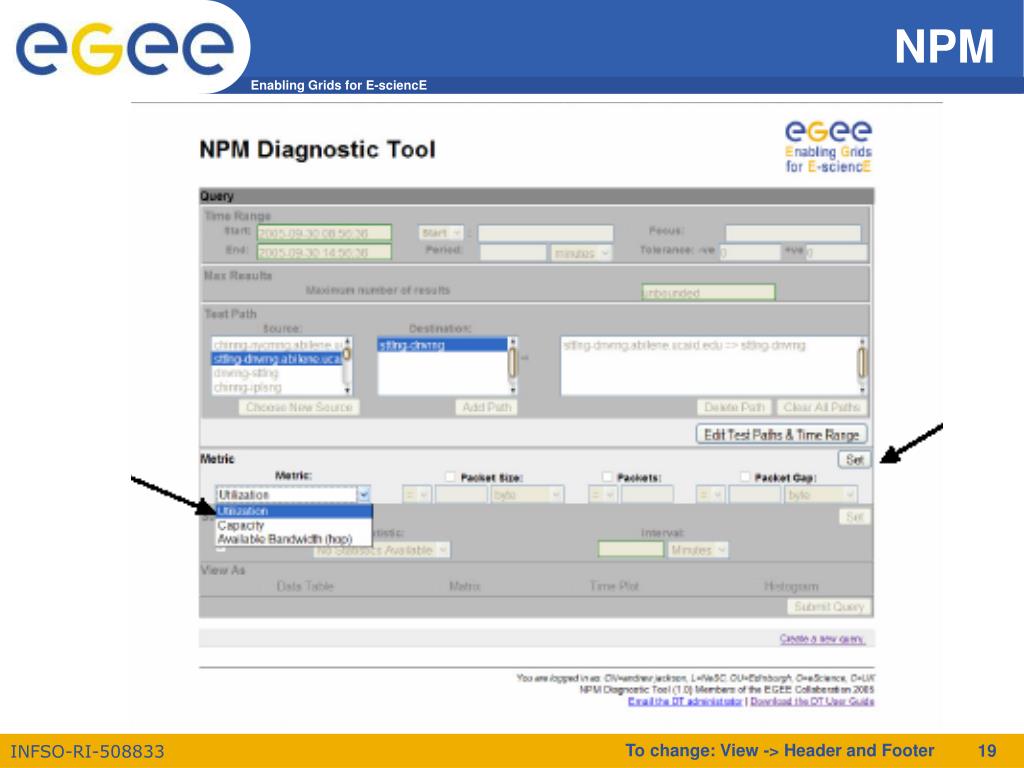Click Download the DT User Guide link
The image size is (1024, 768).
pos(812,701)
